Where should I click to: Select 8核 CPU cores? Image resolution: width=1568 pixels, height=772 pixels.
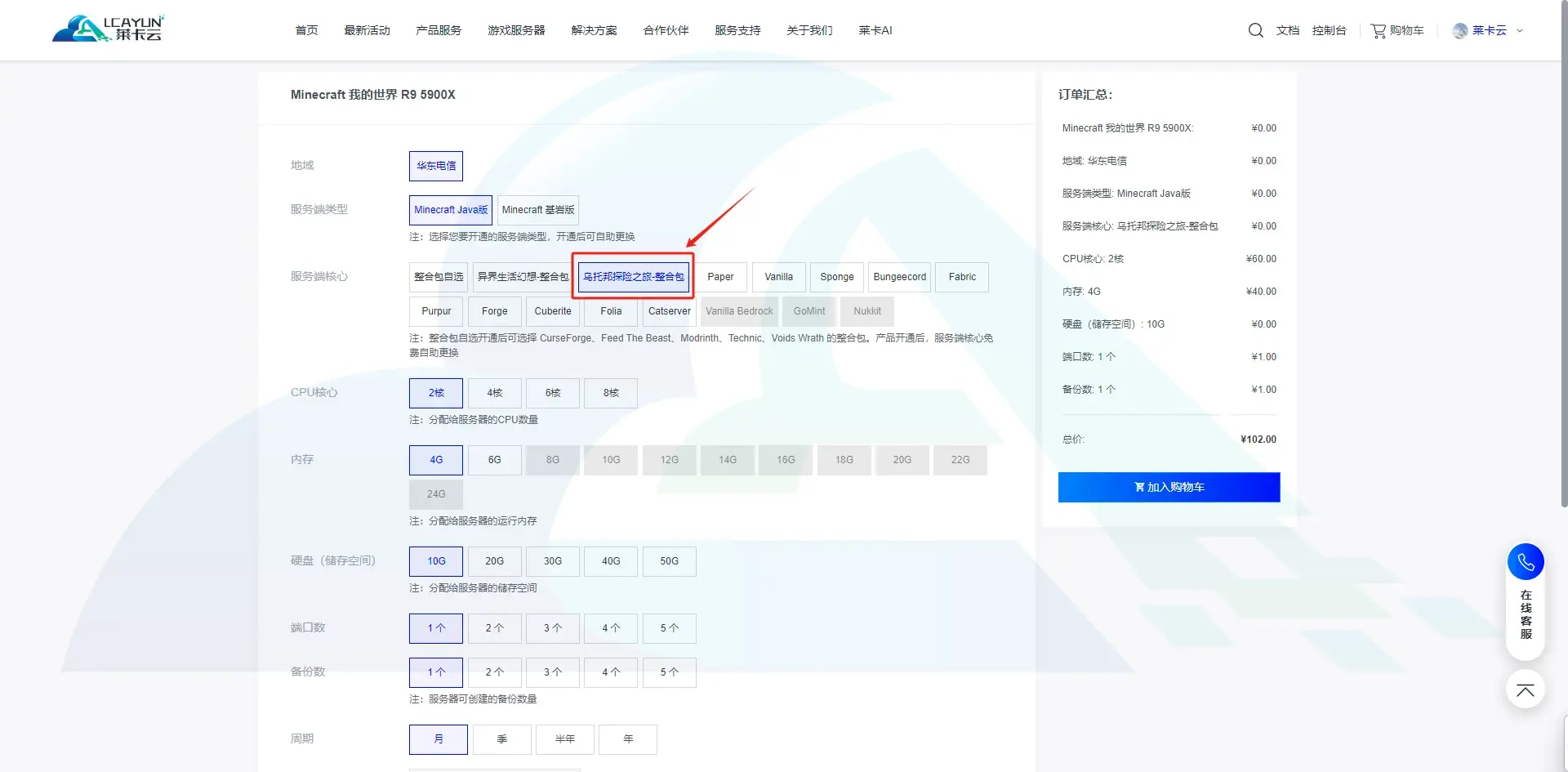coord(611,393)
